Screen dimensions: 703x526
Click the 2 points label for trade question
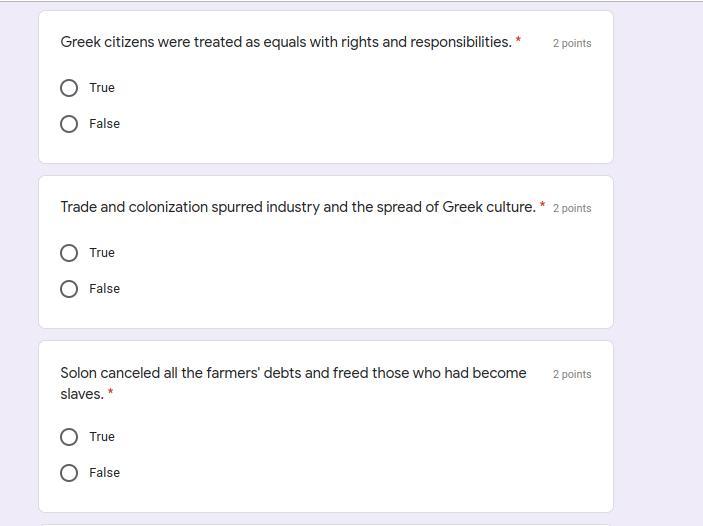pyautogui.click(x=572, y=209)
